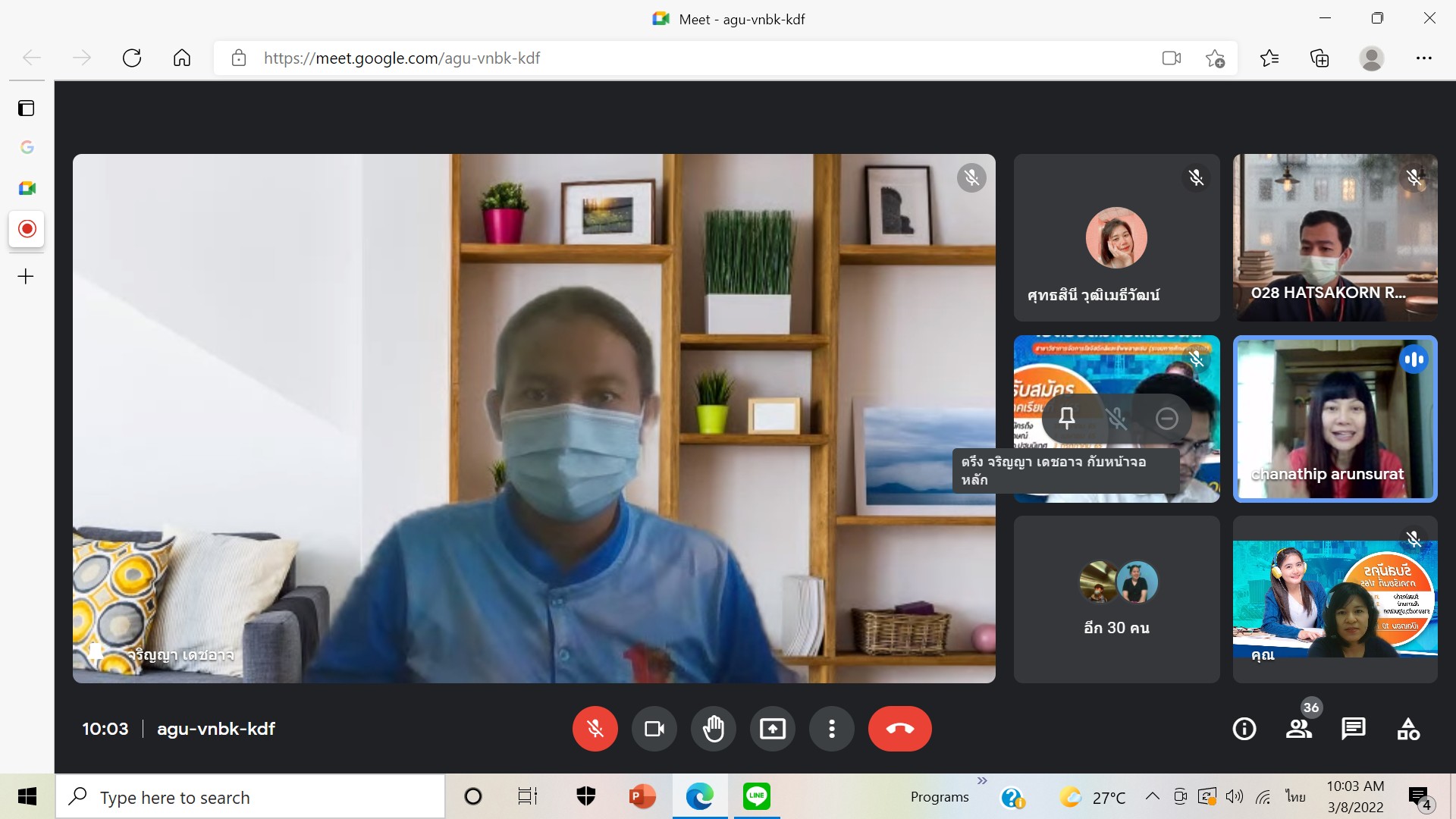Open the vertical tabs panel in sidebar
The height and width of the screenshot is (819, 1456).
coord(27,108)
